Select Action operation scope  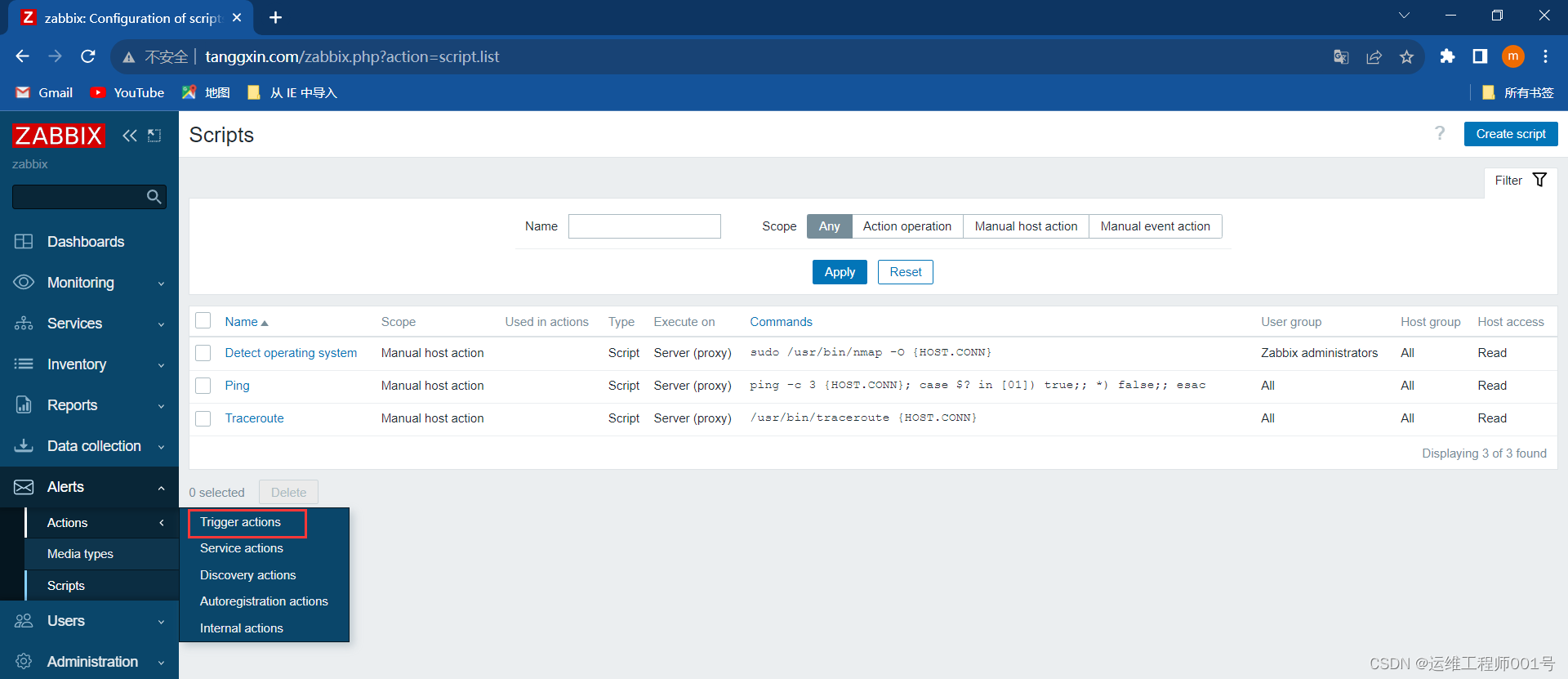(907, 226)
